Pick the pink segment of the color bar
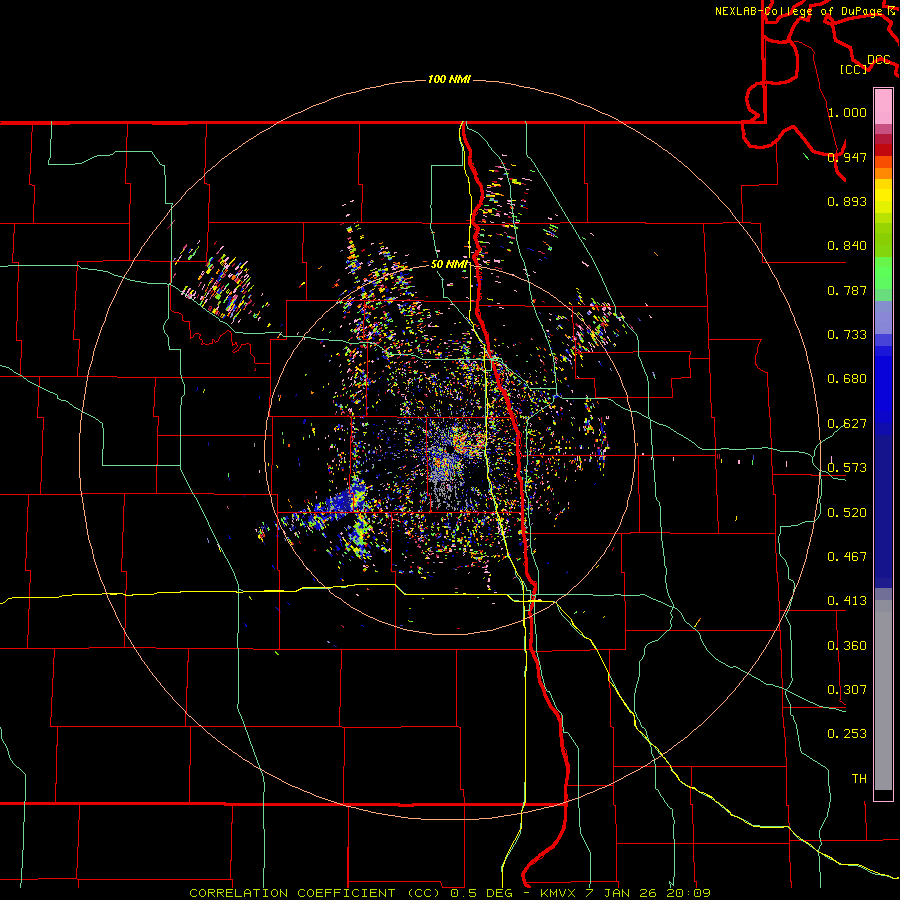 click(883, 106)
